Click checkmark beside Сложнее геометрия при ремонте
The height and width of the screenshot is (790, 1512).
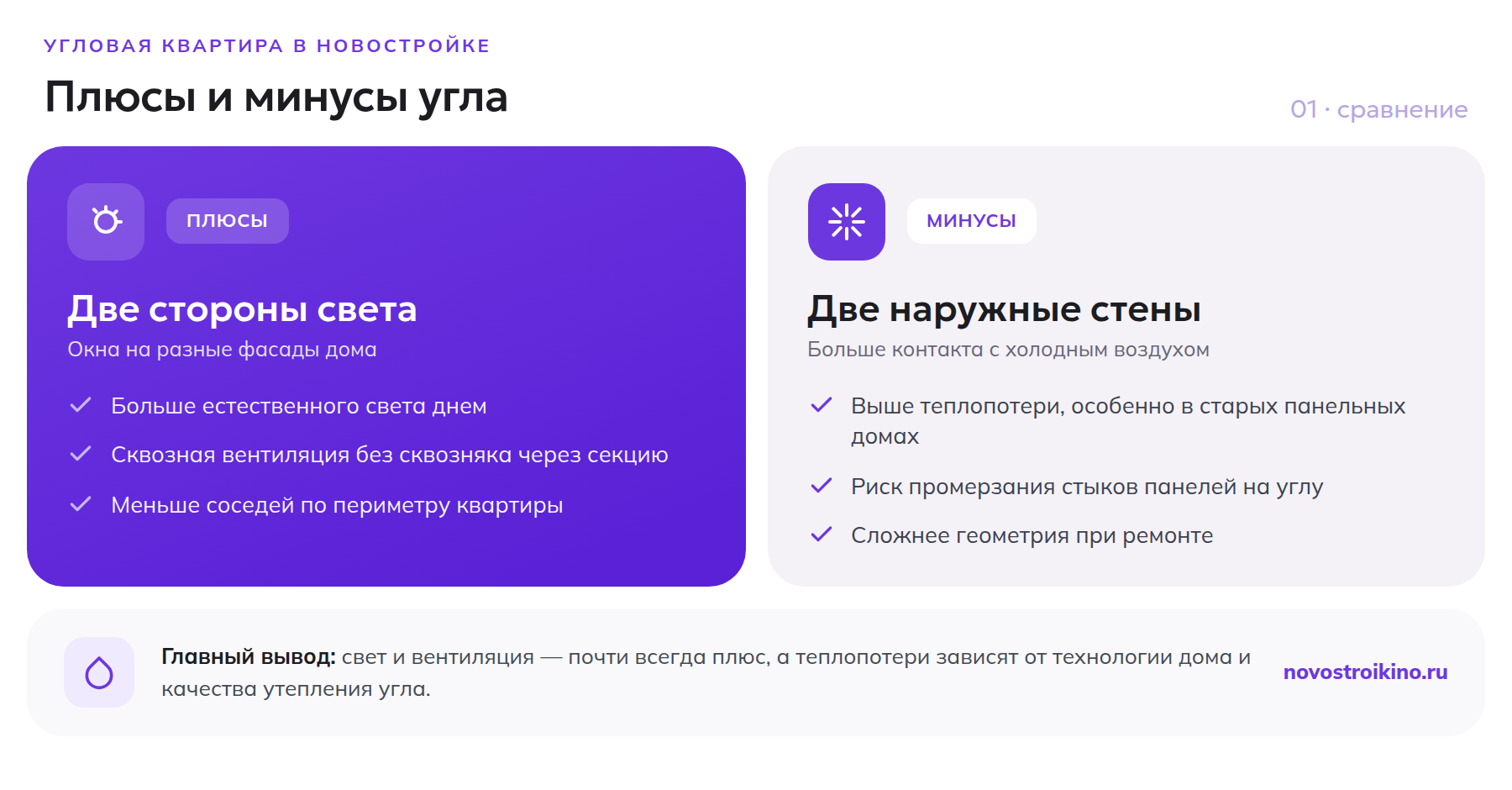[x=821, y=535]
